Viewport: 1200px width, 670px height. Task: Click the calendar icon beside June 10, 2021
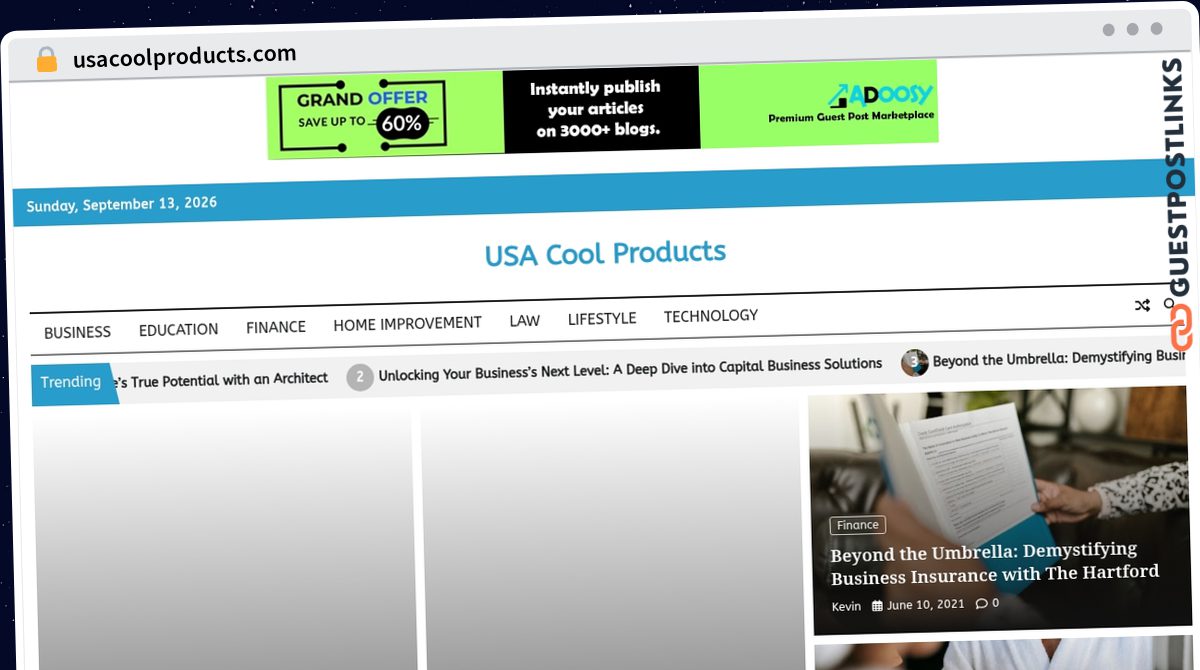tap(877, 606)
